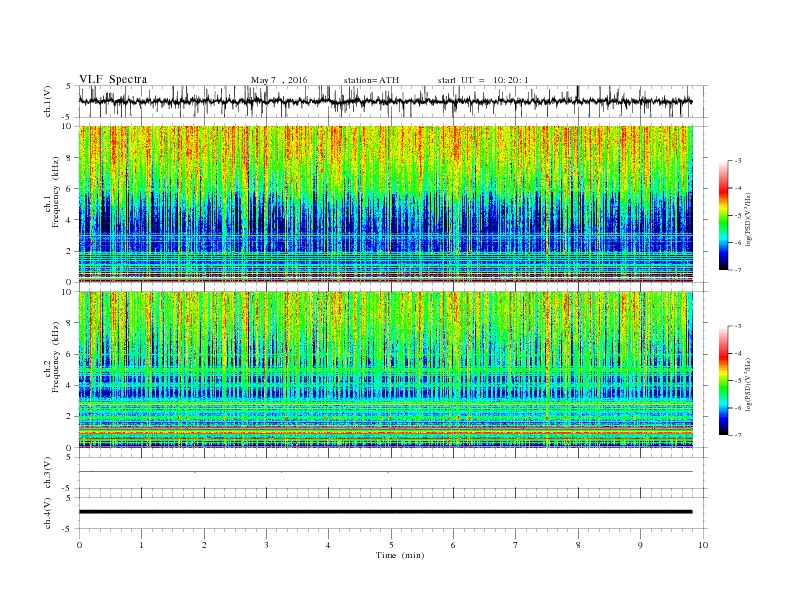This screenshot has width=792, height=612.
Task: Click the "ch.3(V)" axis label
Action: click(x=48, y=473)
